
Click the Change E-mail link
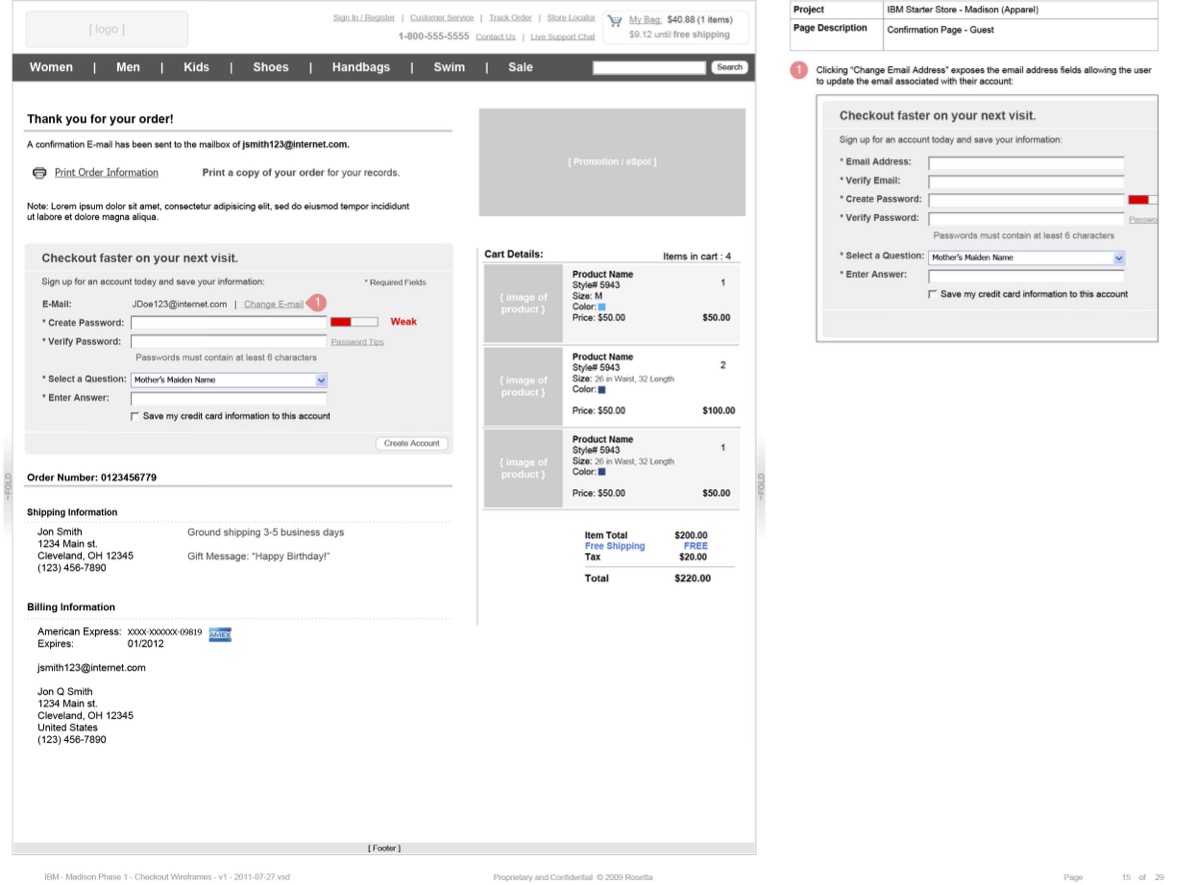[274, 304]
